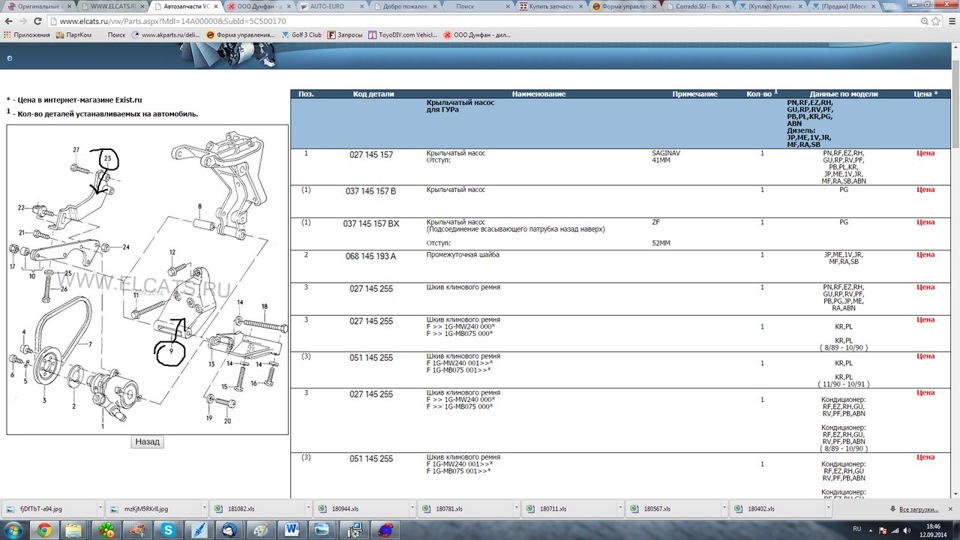Open the Windows Start menu
Viewport: 960px width, 540px height.
point(13,529)
